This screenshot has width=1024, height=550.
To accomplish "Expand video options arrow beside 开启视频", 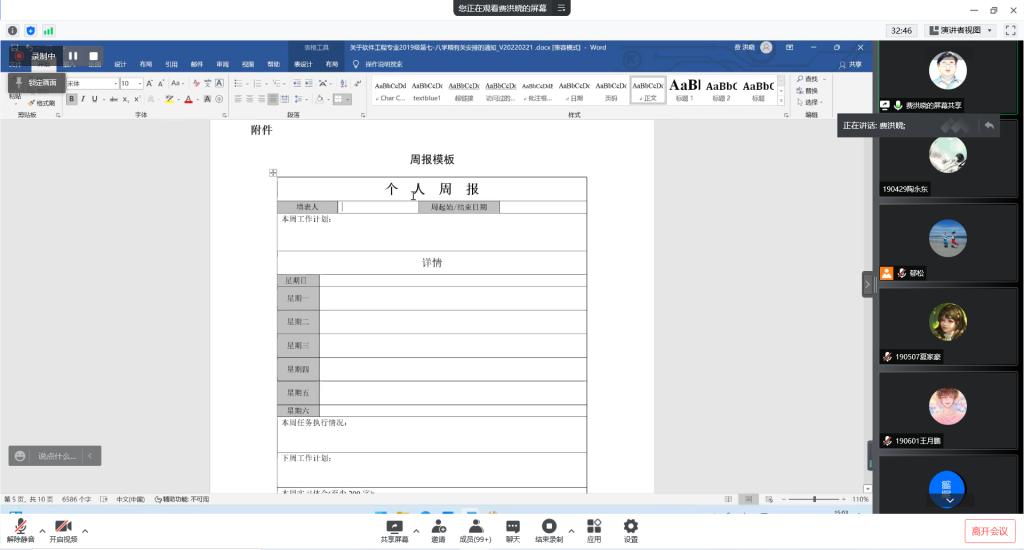I will pos(85,530).
